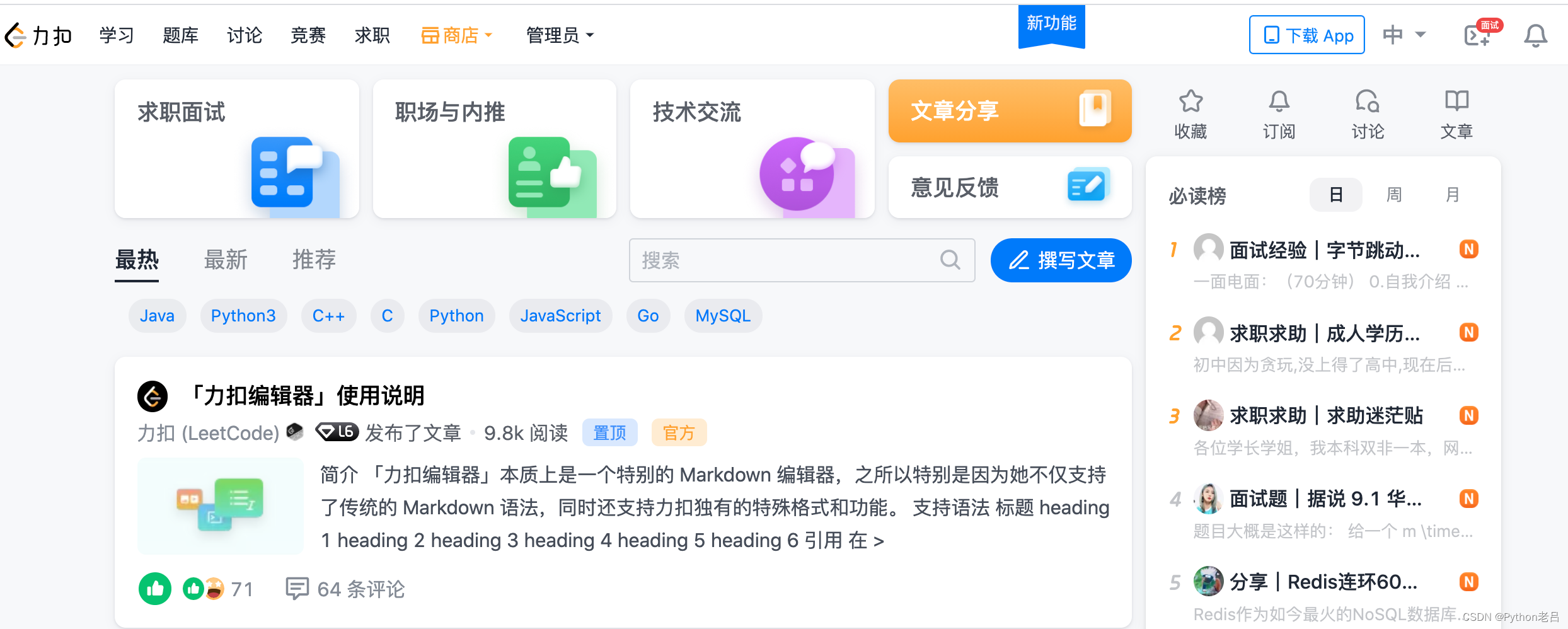This screenshot has height=629, width=1568.
Task: Click the 撰写文章 button
Action: tap(1061, 260)
